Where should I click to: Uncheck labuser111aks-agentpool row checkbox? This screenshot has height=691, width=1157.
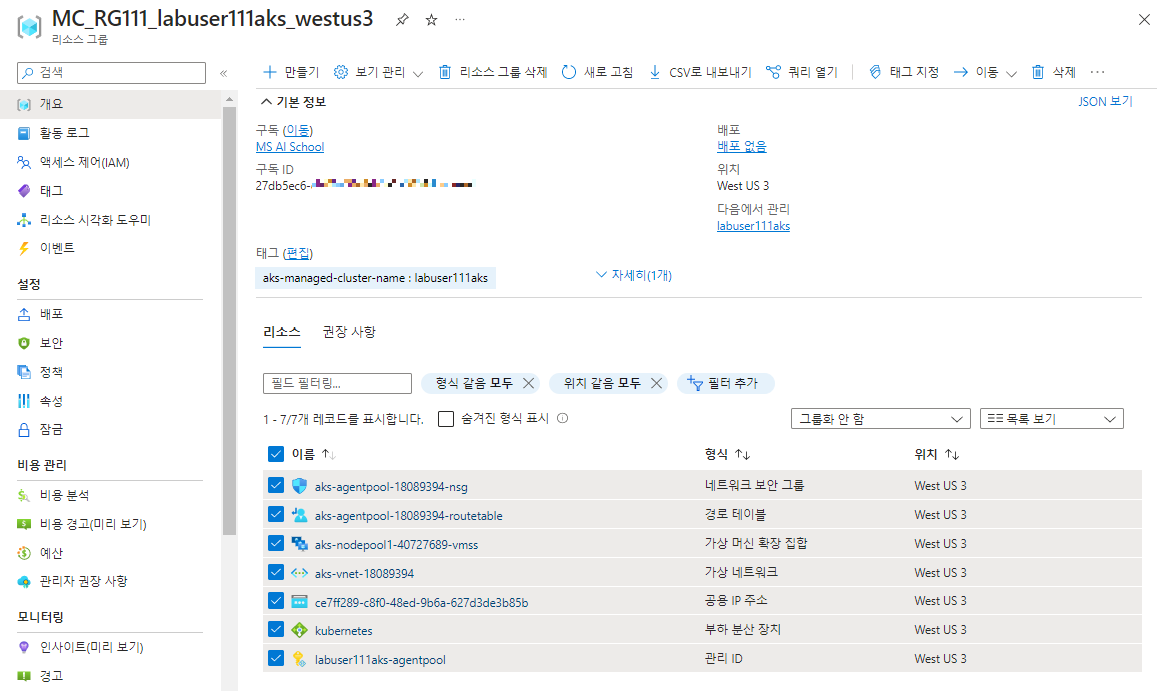pyautogui.click(x=276, y=658)
